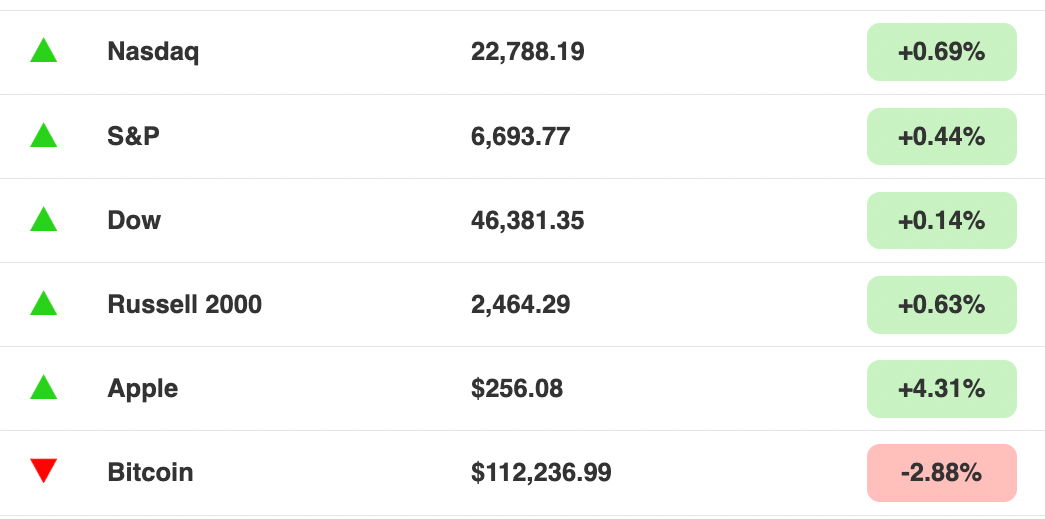The image size is (1045, 519).
Task: Click the +4.31% Apple badge
Action: [941, 388]
